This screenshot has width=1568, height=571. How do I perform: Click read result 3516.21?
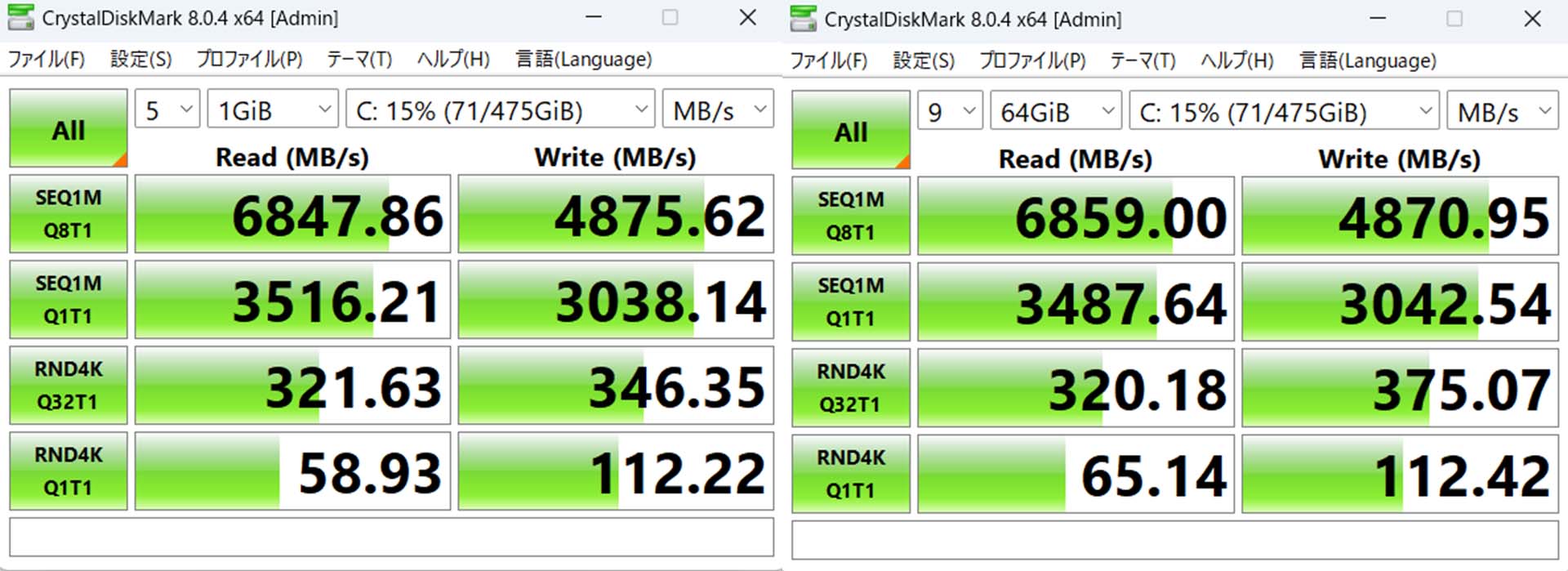(x=292, y=299)
